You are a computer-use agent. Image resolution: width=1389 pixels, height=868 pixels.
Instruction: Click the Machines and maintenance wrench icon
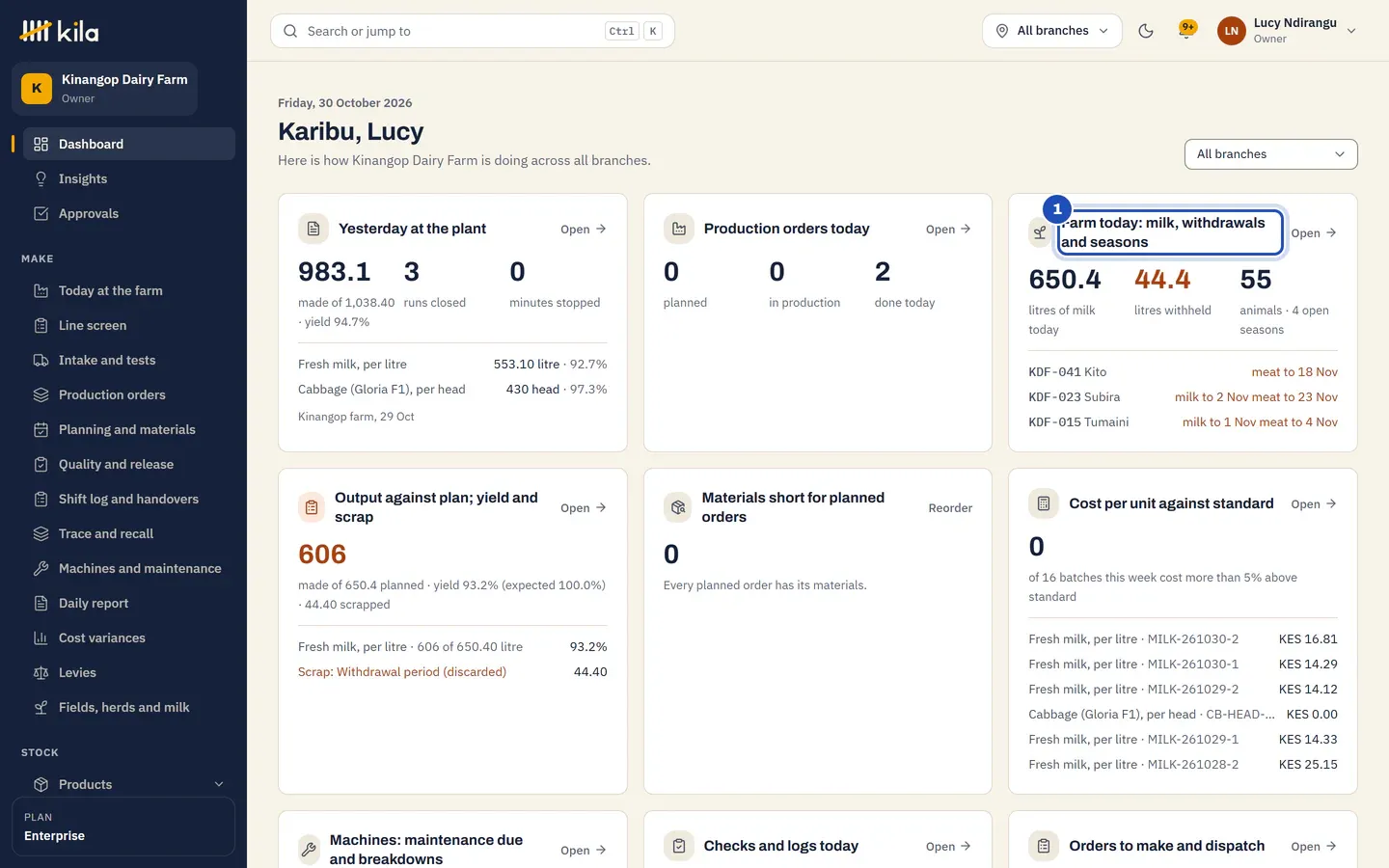41,568
